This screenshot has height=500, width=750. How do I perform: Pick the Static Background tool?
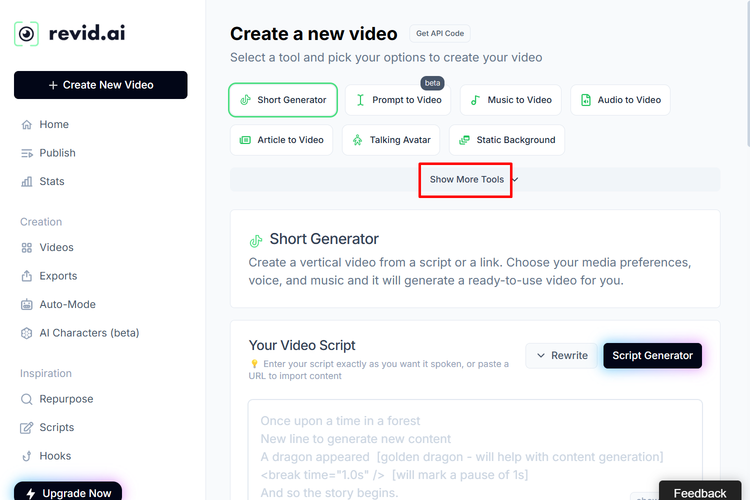tap(507, 140)
